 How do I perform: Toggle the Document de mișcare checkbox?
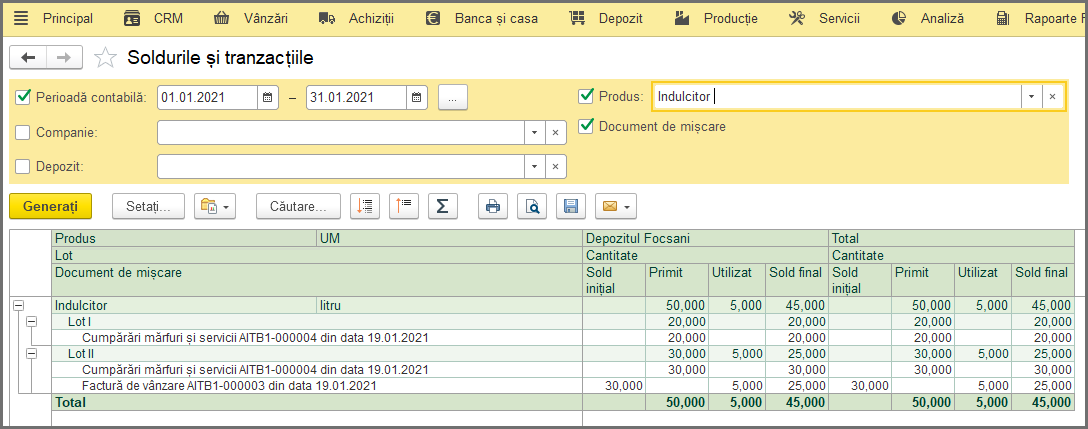coord(586,126)
